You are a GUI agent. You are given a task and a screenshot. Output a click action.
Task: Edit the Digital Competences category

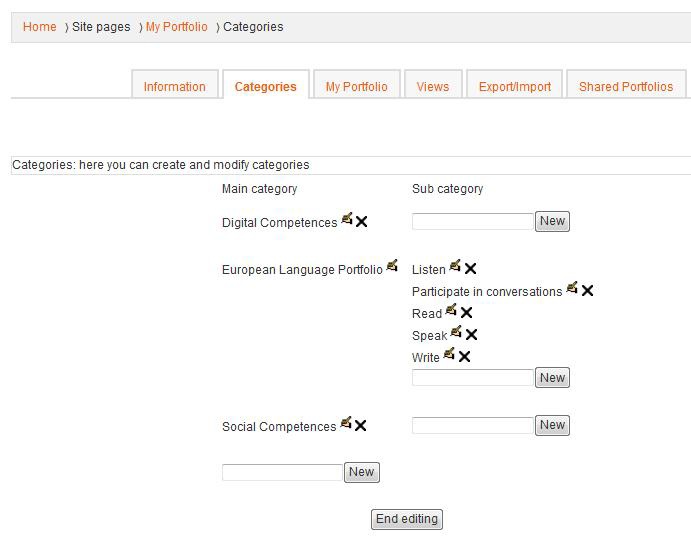(347, 219)
